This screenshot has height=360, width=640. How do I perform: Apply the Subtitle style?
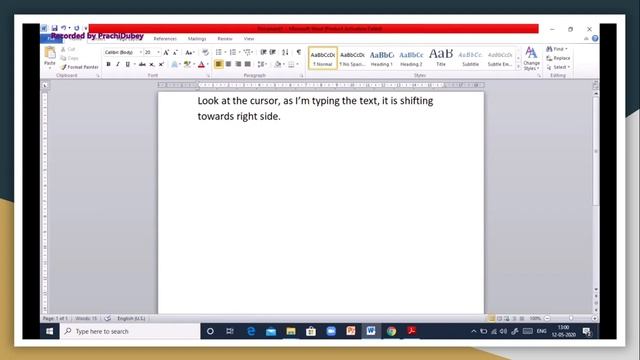click(470, 58)
